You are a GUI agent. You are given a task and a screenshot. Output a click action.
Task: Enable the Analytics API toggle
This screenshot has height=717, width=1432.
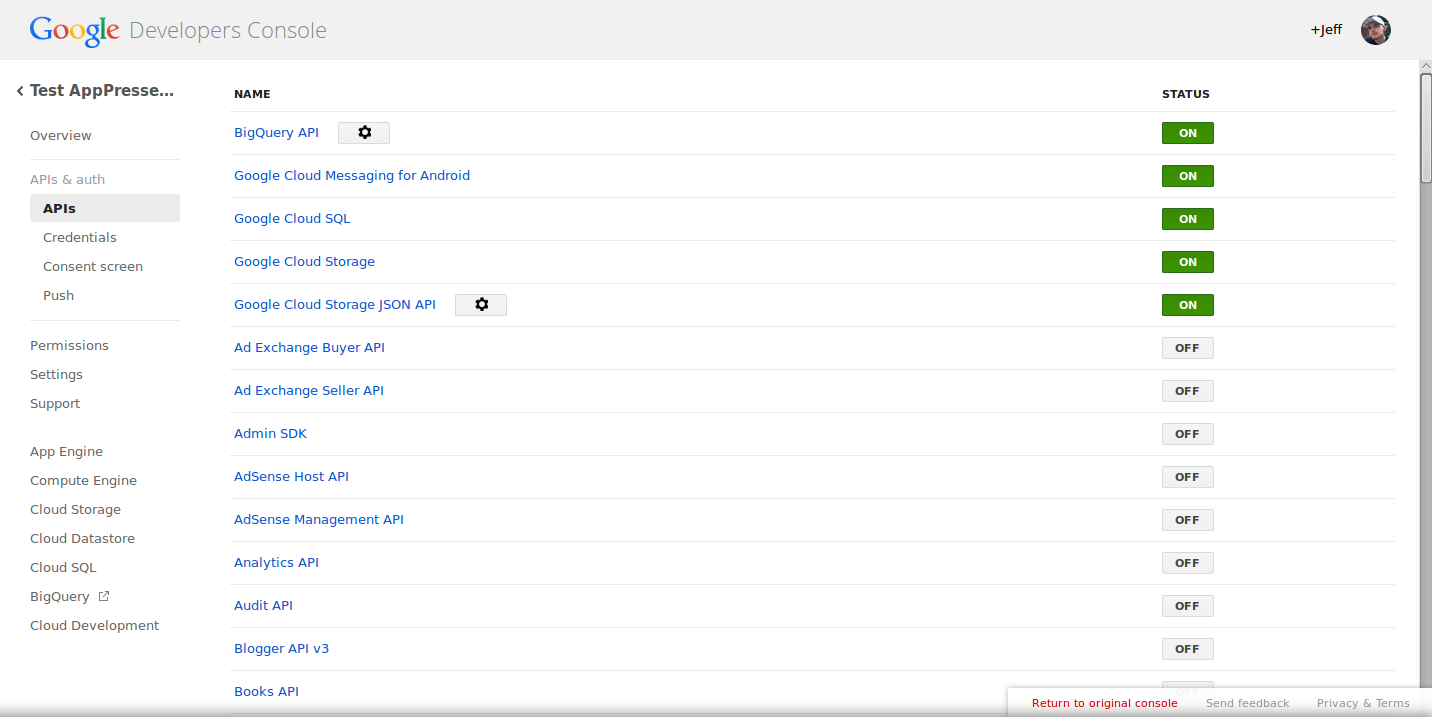pos(1187,563)
